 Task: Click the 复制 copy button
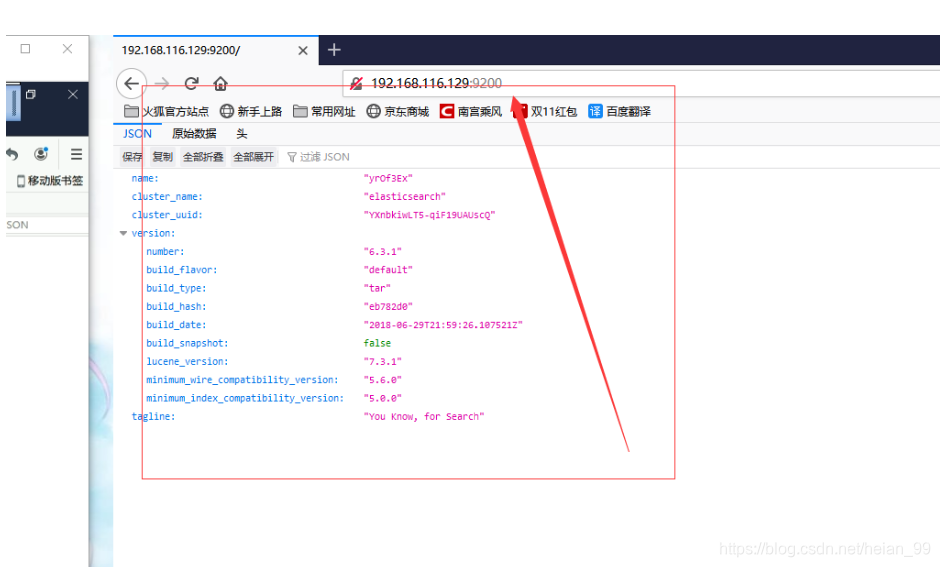pyautogui.click(x=162, y=157)
